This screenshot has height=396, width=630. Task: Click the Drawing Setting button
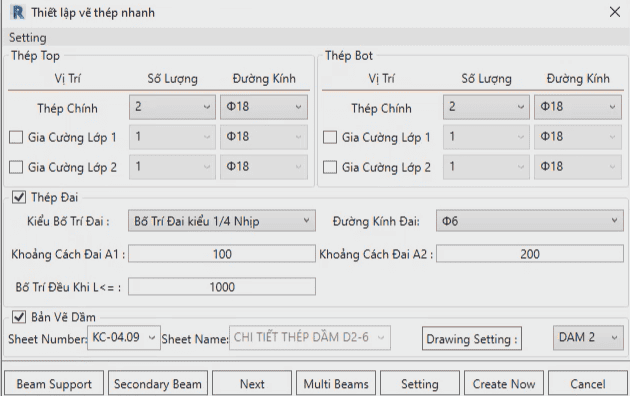[x=472, y=339]
